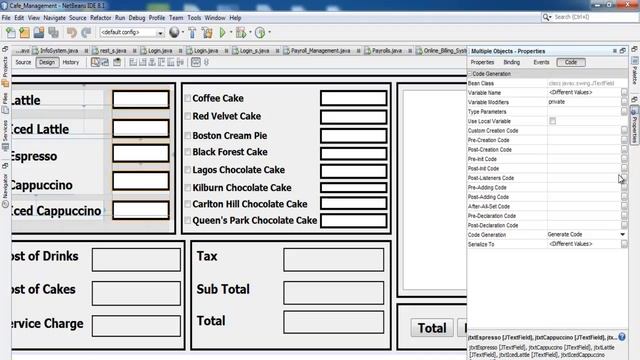This screenshot has width=640, height=360.
Task: Tick the Coffee Cake checkbox
Action: point(188,98)
